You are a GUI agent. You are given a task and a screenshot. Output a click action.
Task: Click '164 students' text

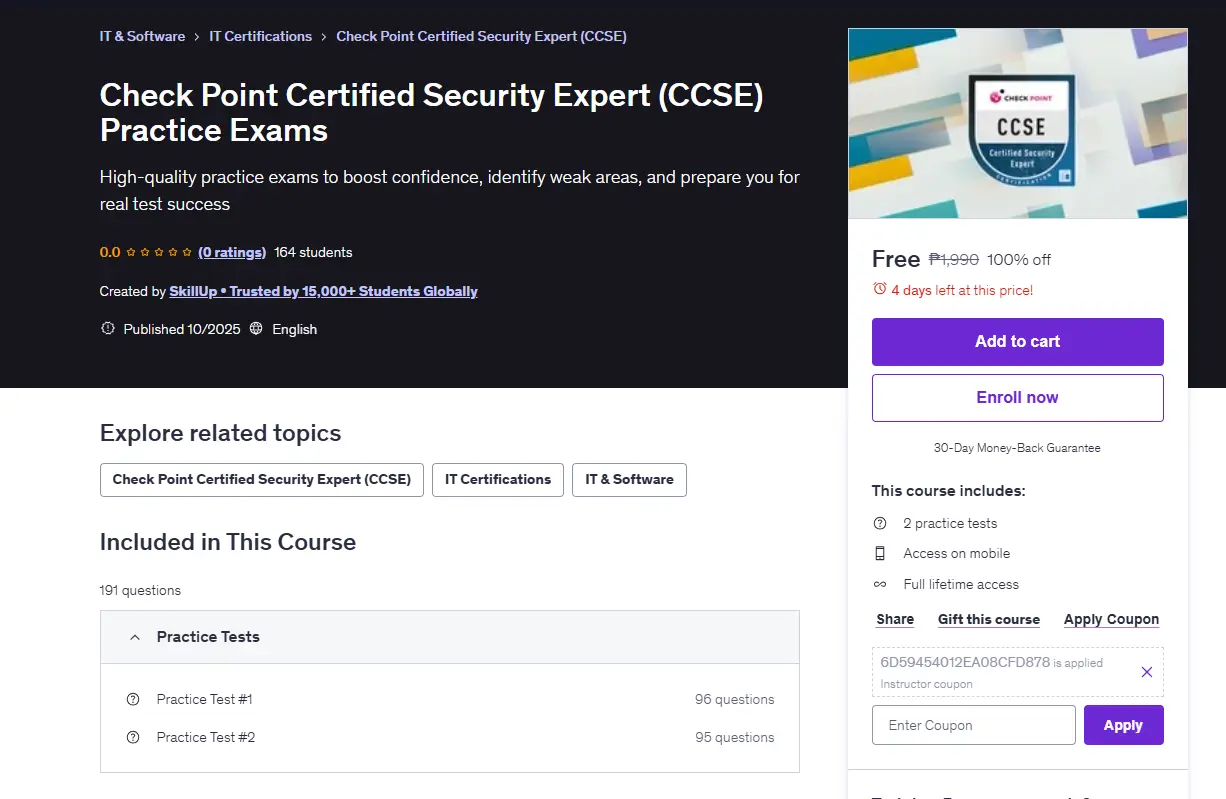313,252
